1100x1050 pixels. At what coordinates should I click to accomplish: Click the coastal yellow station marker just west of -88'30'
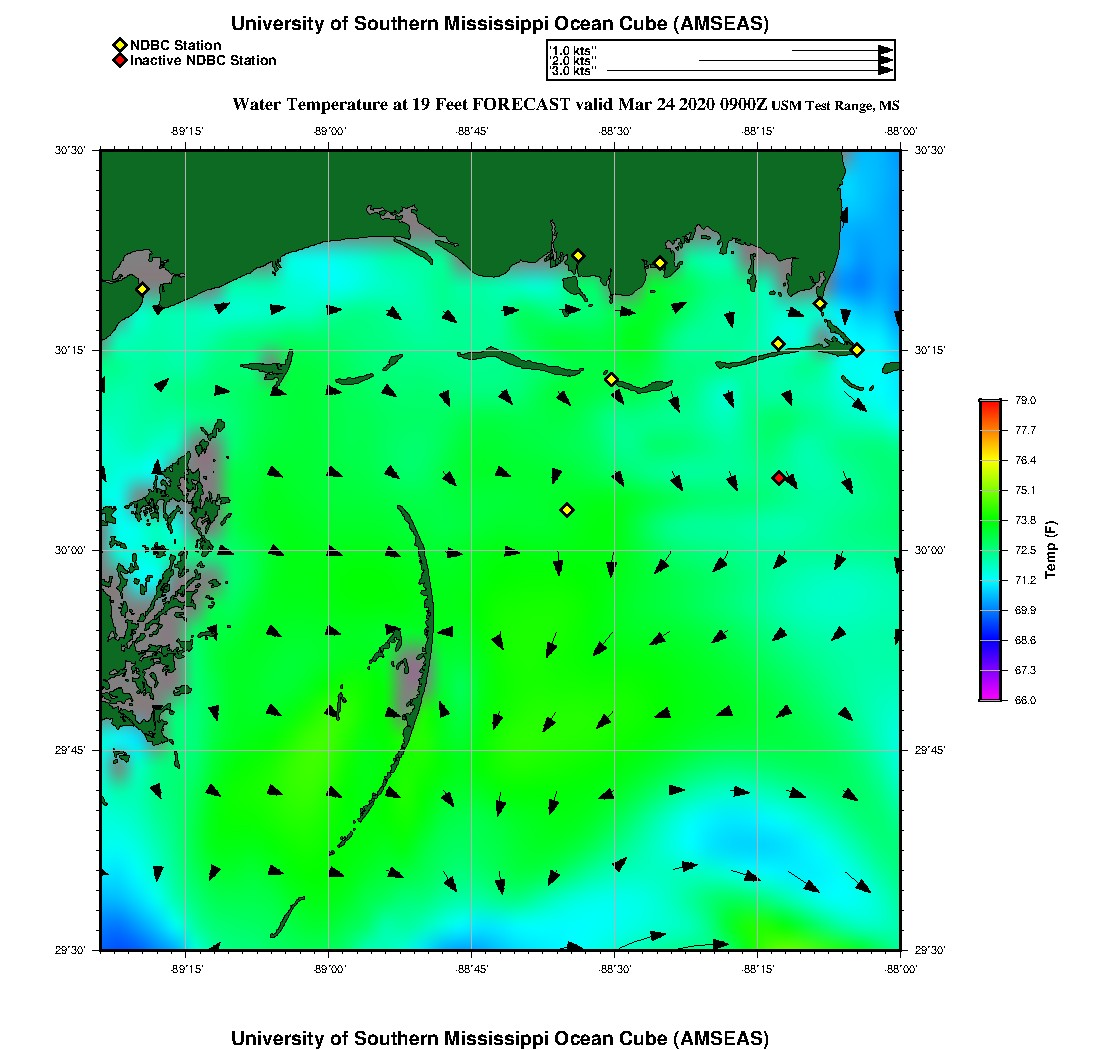(x=578, y=256)
